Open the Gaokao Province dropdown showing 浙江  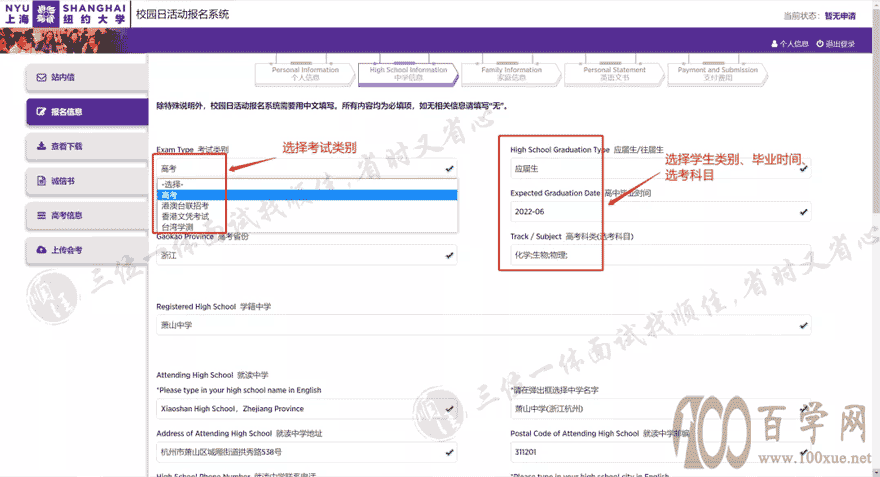(x=306, y=255)
